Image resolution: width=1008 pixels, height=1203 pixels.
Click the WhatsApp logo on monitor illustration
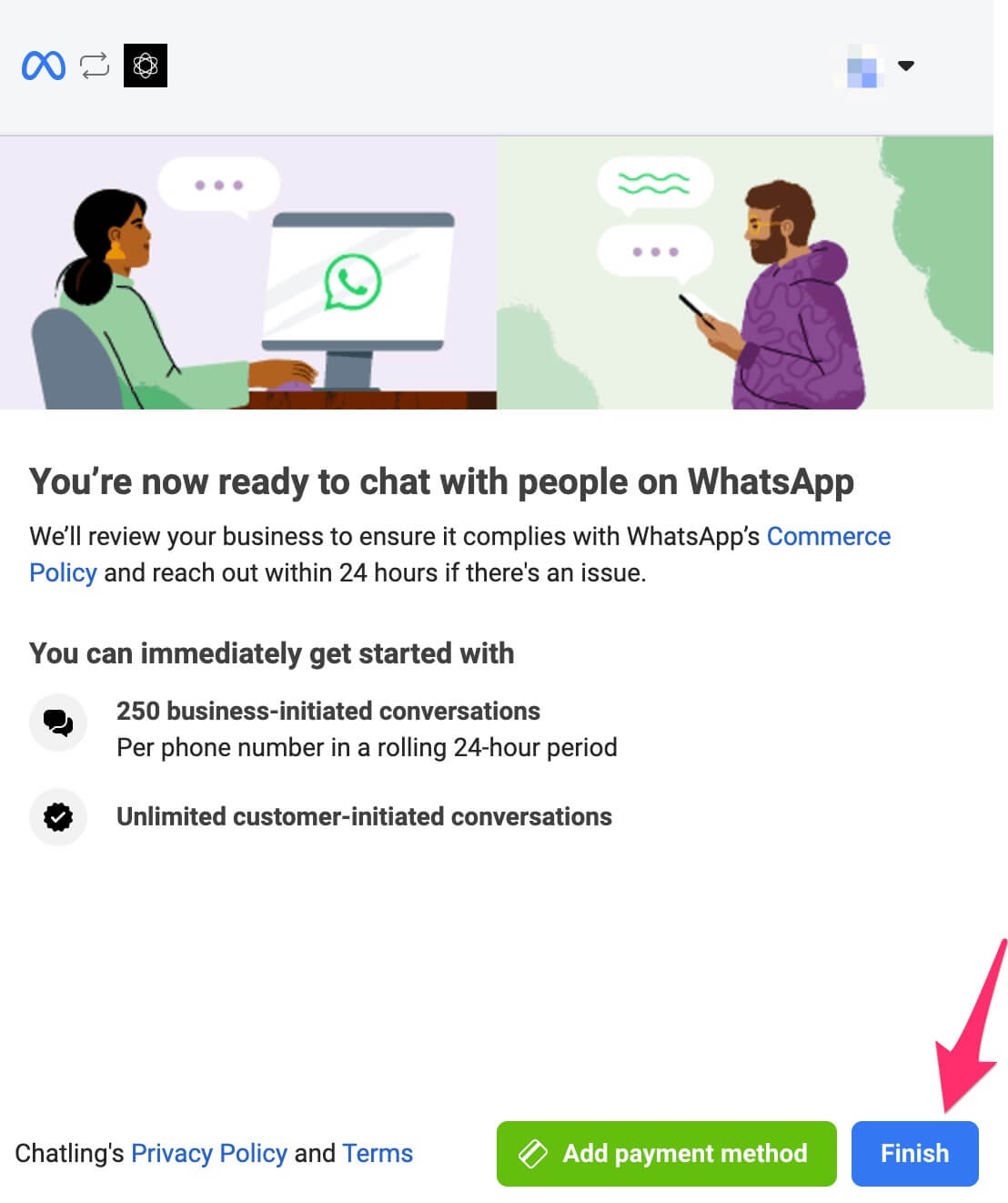353,282
